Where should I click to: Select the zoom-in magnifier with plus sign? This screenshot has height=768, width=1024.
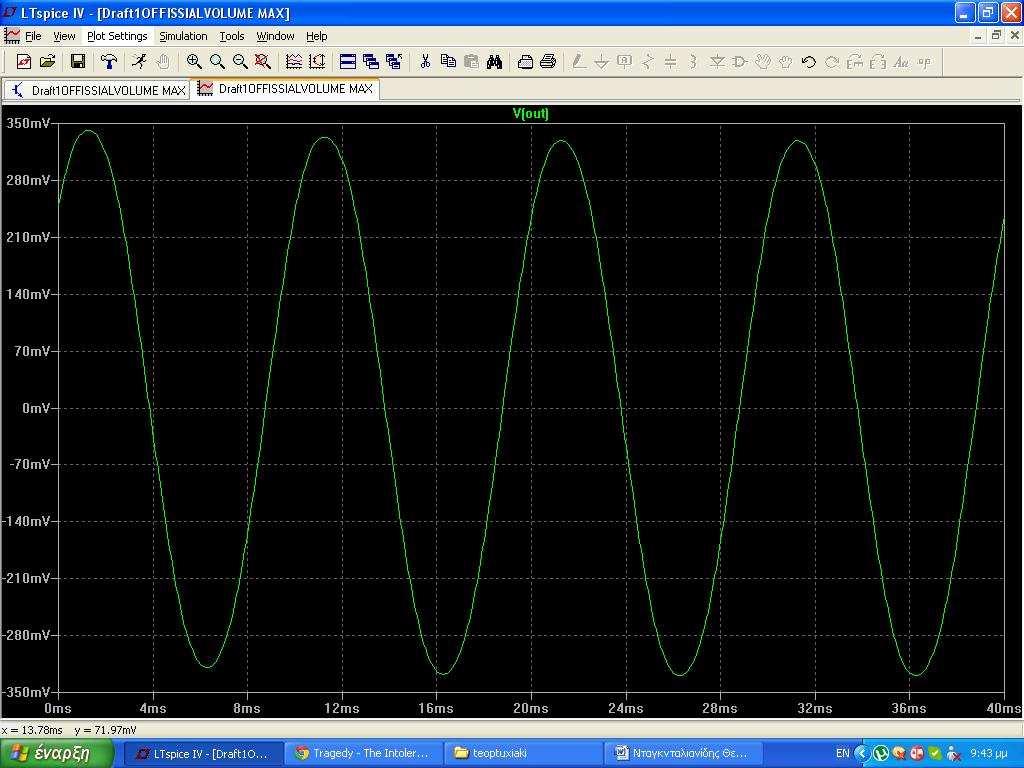pos(194,62)
